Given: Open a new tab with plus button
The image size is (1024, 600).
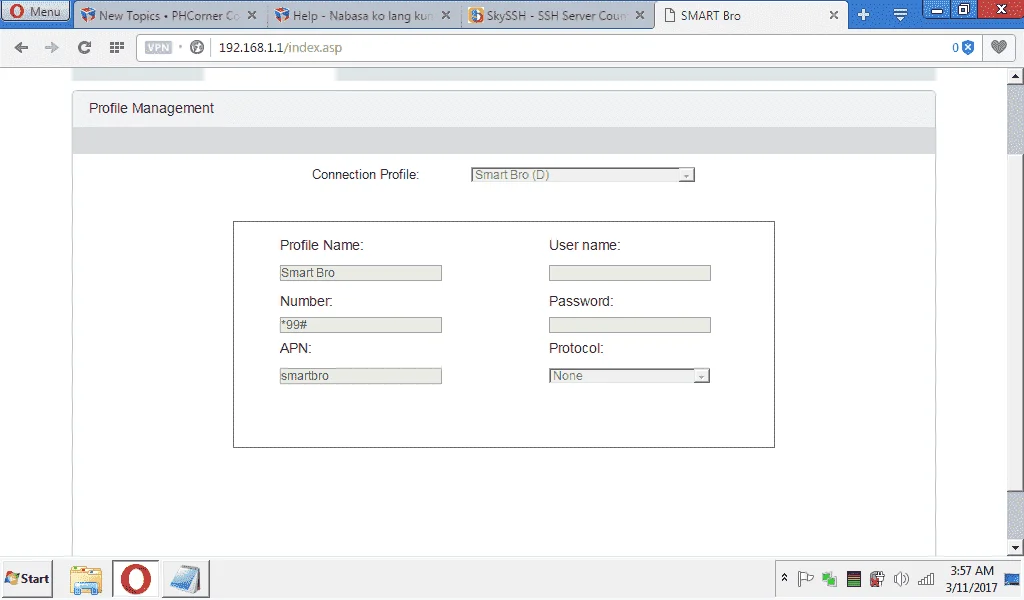Looking at the screenshot, I should point(863,15).
